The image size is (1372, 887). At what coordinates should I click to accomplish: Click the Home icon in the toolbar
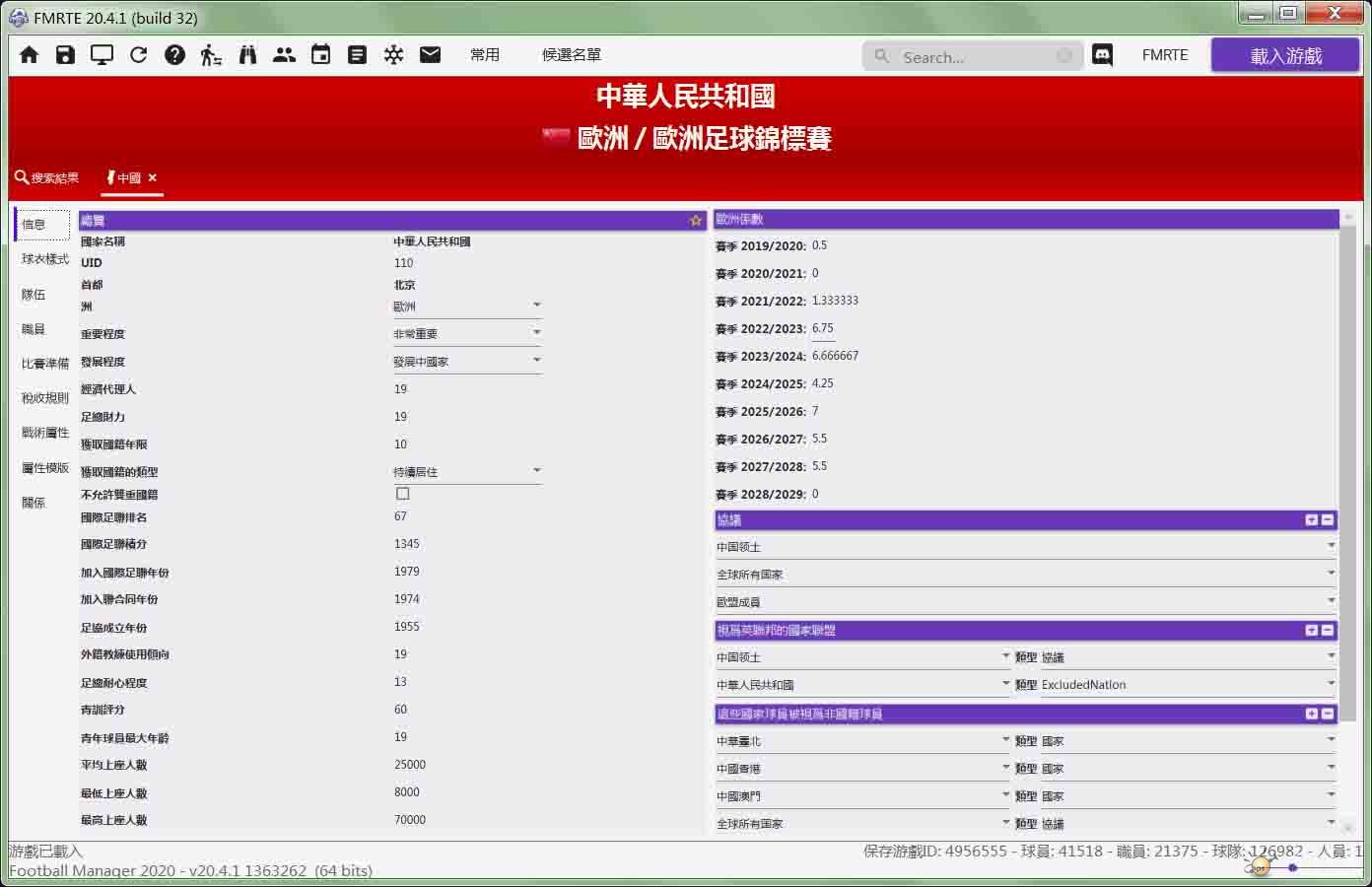tap(29, 55)
